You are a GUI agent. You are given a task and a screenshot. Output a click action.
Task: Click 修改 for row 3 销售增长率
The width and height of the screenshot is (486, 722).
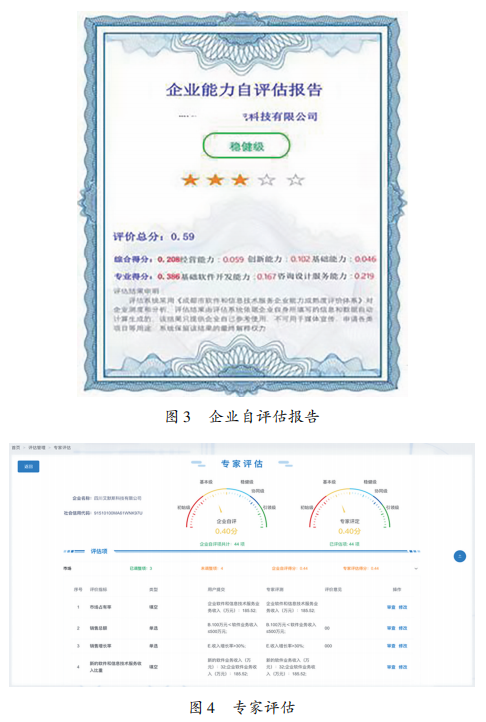point(403,646)
